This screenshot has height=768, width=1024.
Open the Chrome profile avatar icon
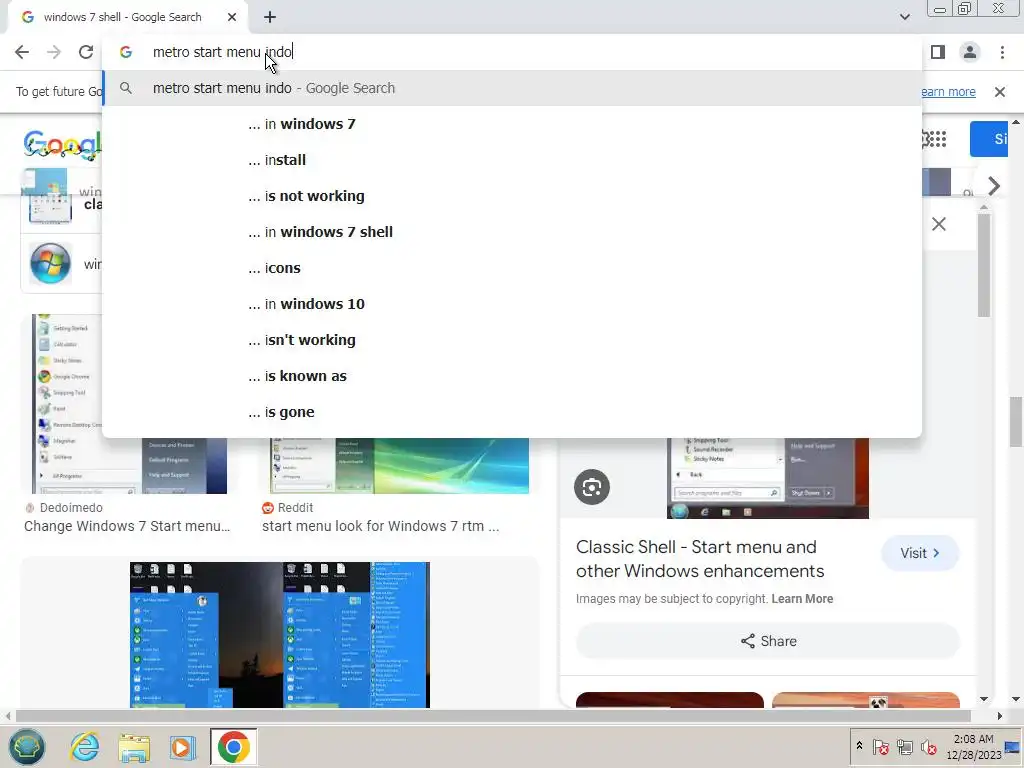(970, 52)
